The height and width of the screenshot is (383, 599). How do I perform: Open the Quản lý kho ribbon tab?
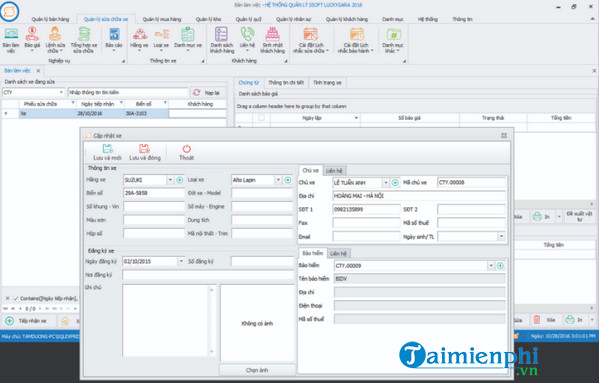pyautogui.click(x=208, y=19)
